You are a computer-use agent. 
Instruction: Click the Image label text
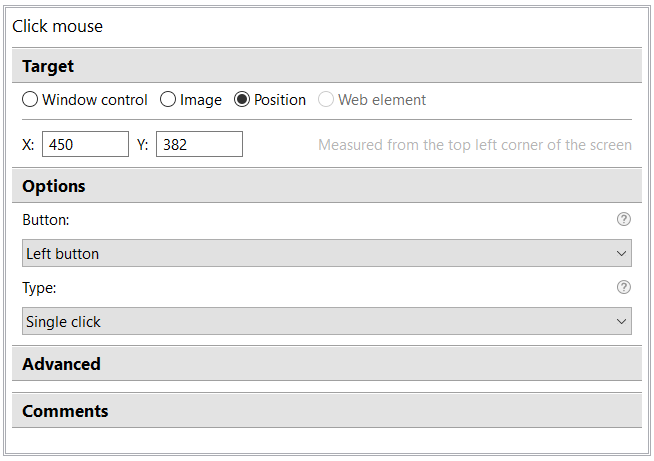[201, 100]
